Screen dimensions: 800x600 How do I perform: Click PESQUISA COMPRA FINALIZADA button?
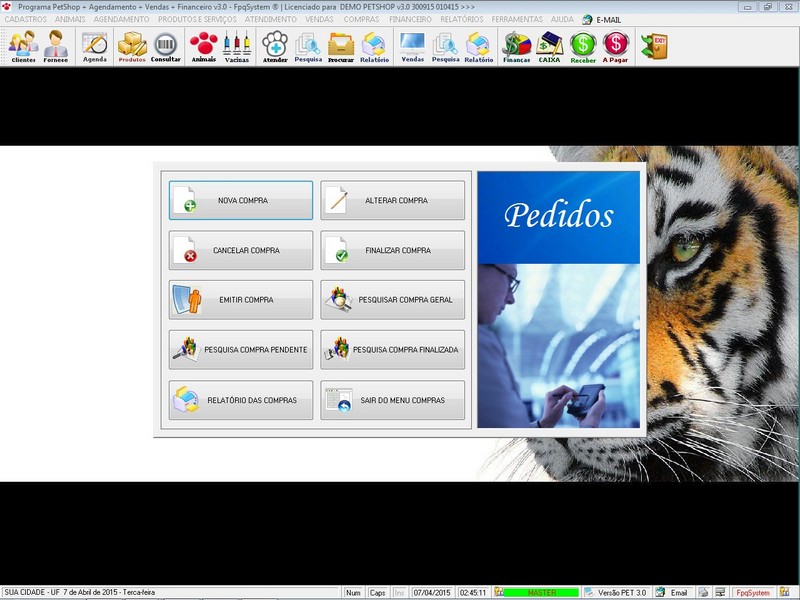(x=392, y=349)
